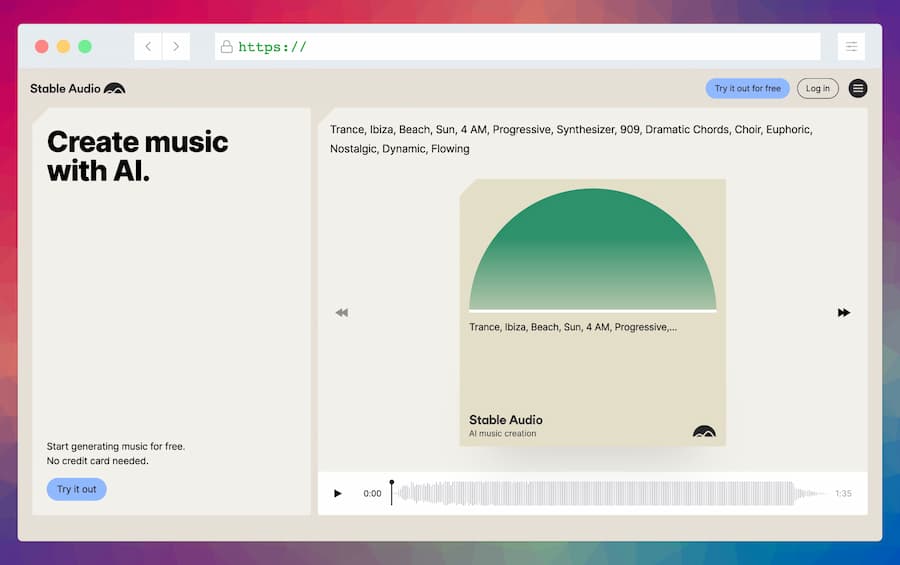Screen dimensions: 900x565
Task: Seek within the audio waveform
Action: click(610, 493)
